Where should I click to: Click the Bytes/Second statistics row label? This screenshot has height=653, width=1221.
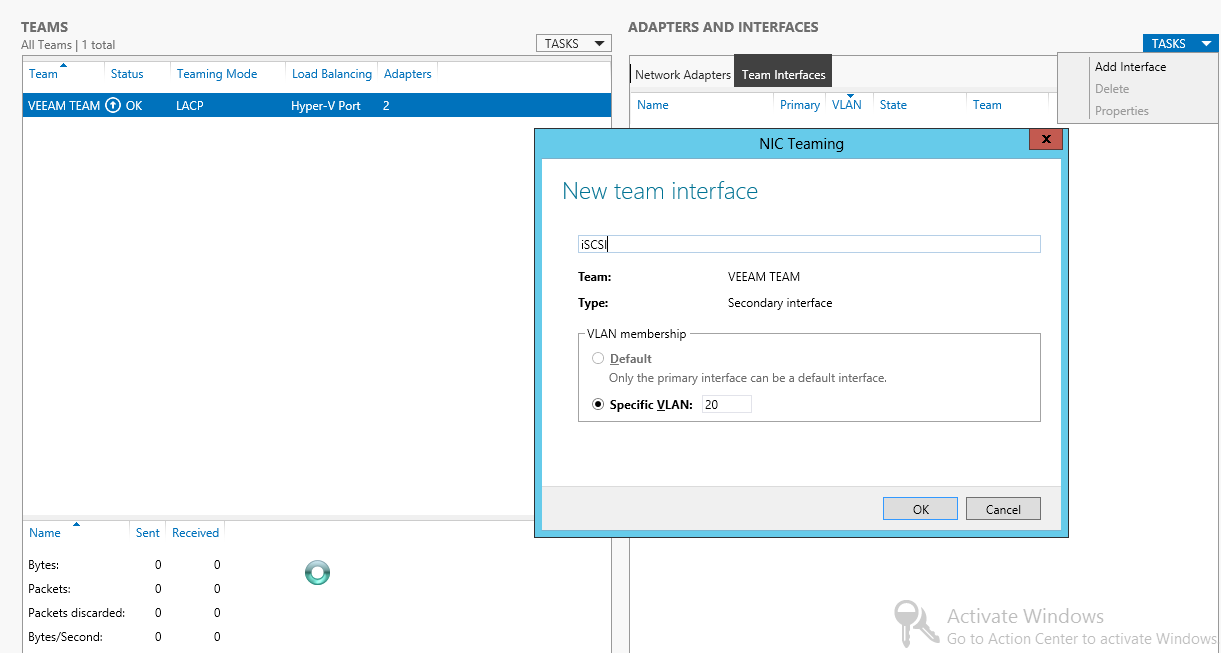(66, 637)
